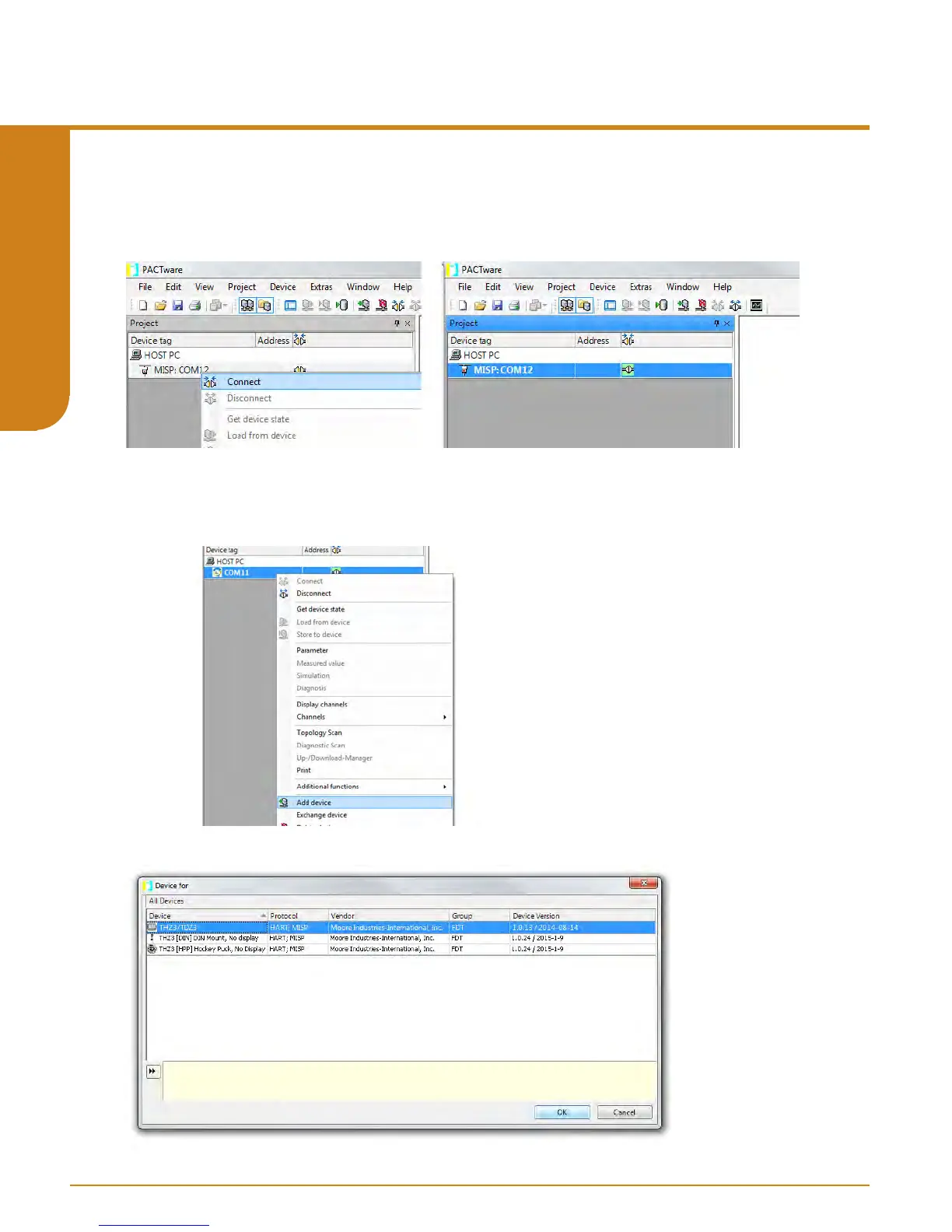Open Help menu in right PACTware window
This screenshot has height=1232, width=952.
(x=723, y=287)
